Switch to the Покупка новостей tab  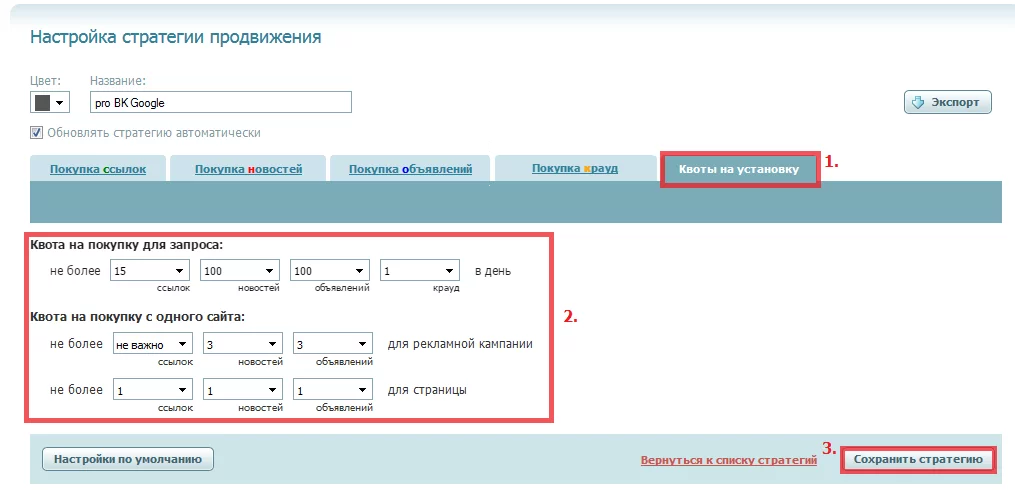(249, 170)
